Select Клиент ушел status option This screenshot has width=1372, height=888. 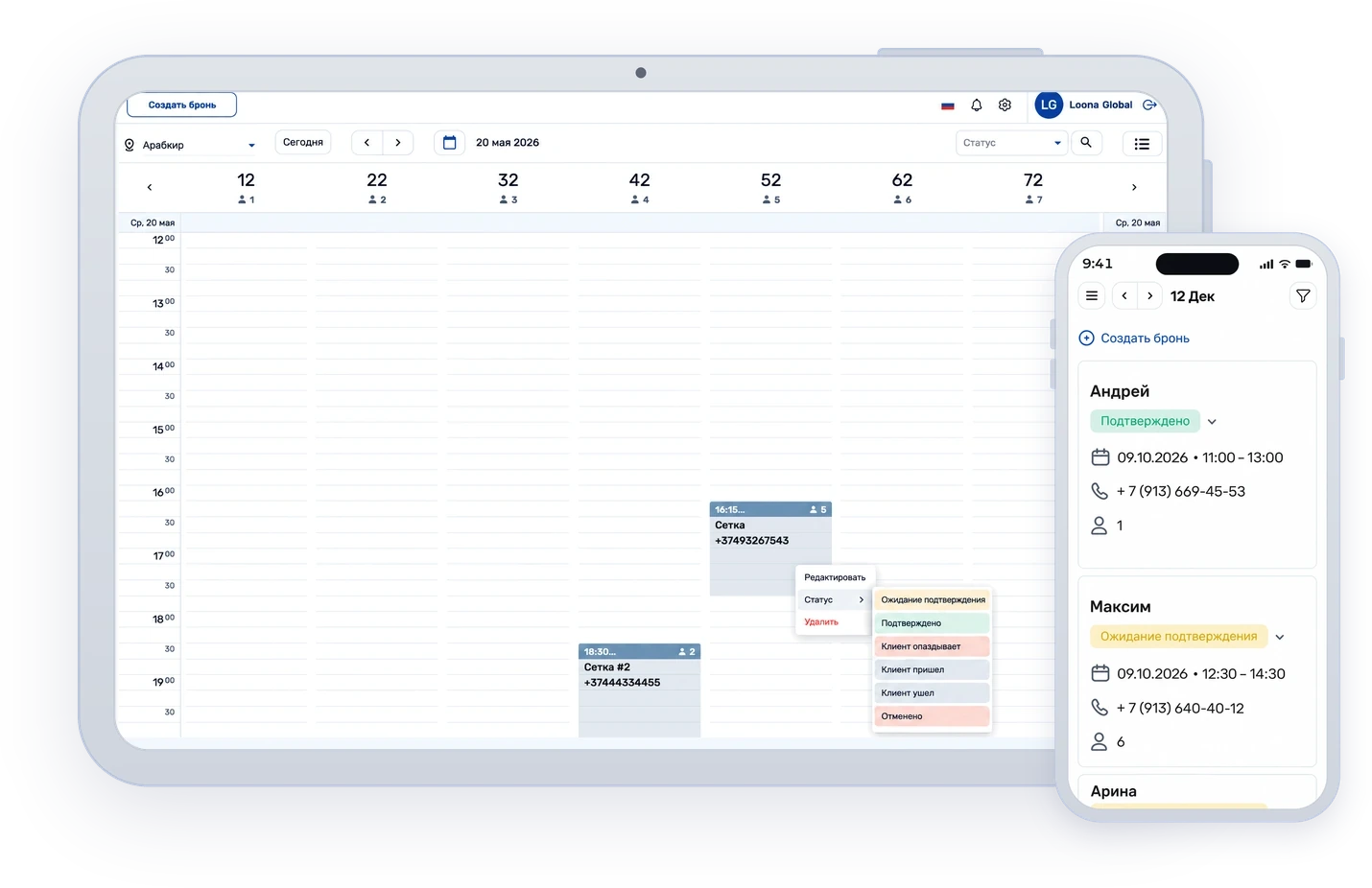coord(932,692)
